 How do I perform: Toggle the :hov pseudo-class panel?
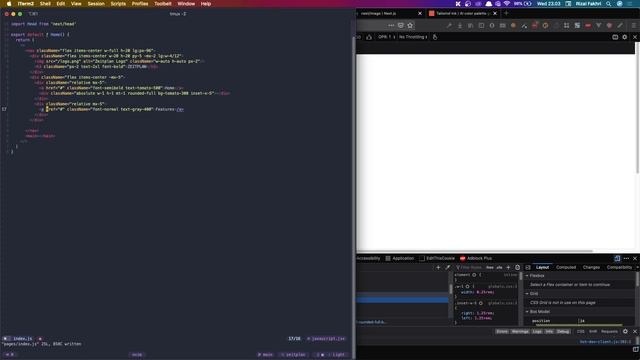click(x=490, y=267)
